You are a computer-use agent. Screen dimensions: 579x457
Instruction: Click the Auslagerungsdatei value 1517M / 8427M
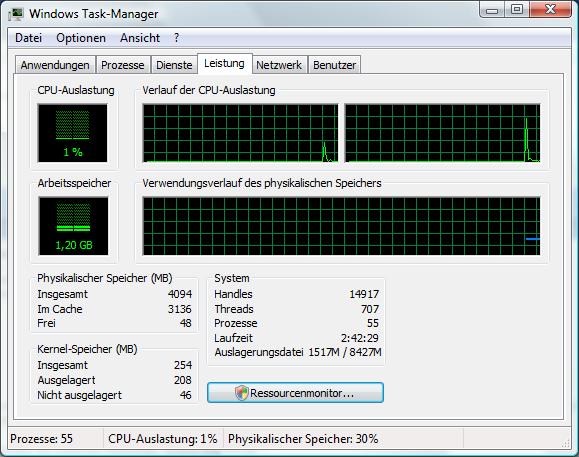tap(345, 352)
